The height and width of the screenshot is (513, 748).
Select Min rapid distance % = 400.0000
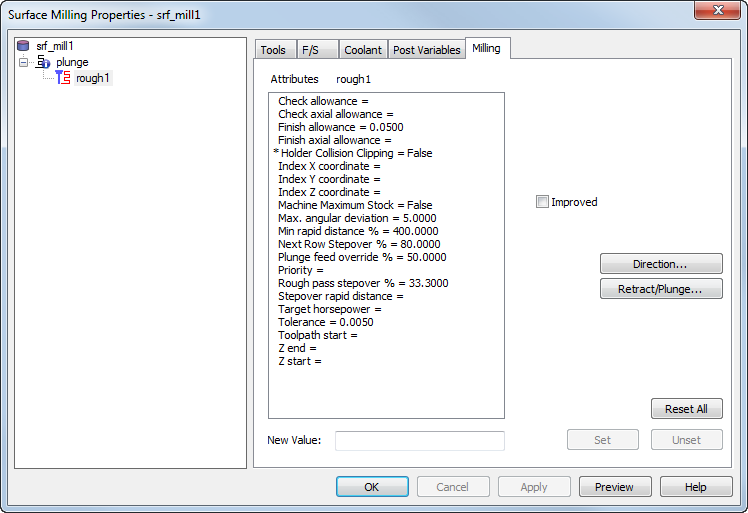click(x=358, y=231)
